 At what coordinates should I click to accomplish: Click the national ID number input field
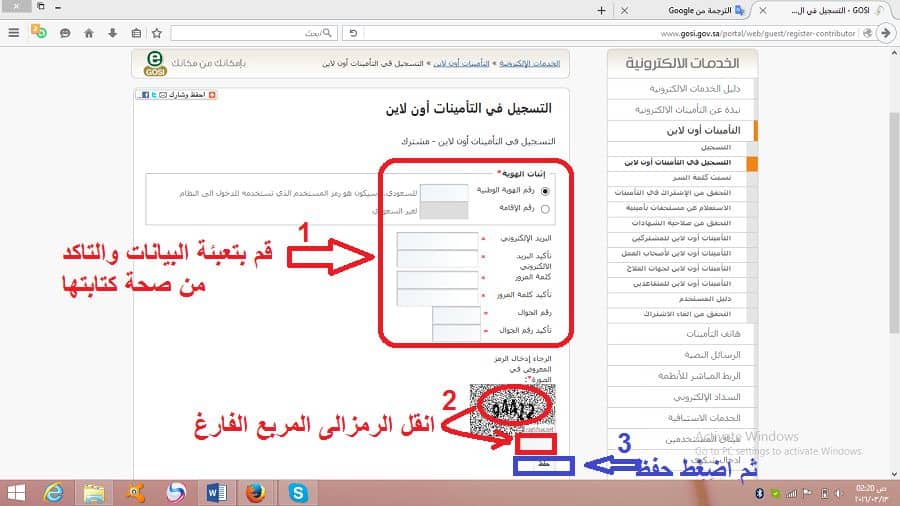(444, 193)
